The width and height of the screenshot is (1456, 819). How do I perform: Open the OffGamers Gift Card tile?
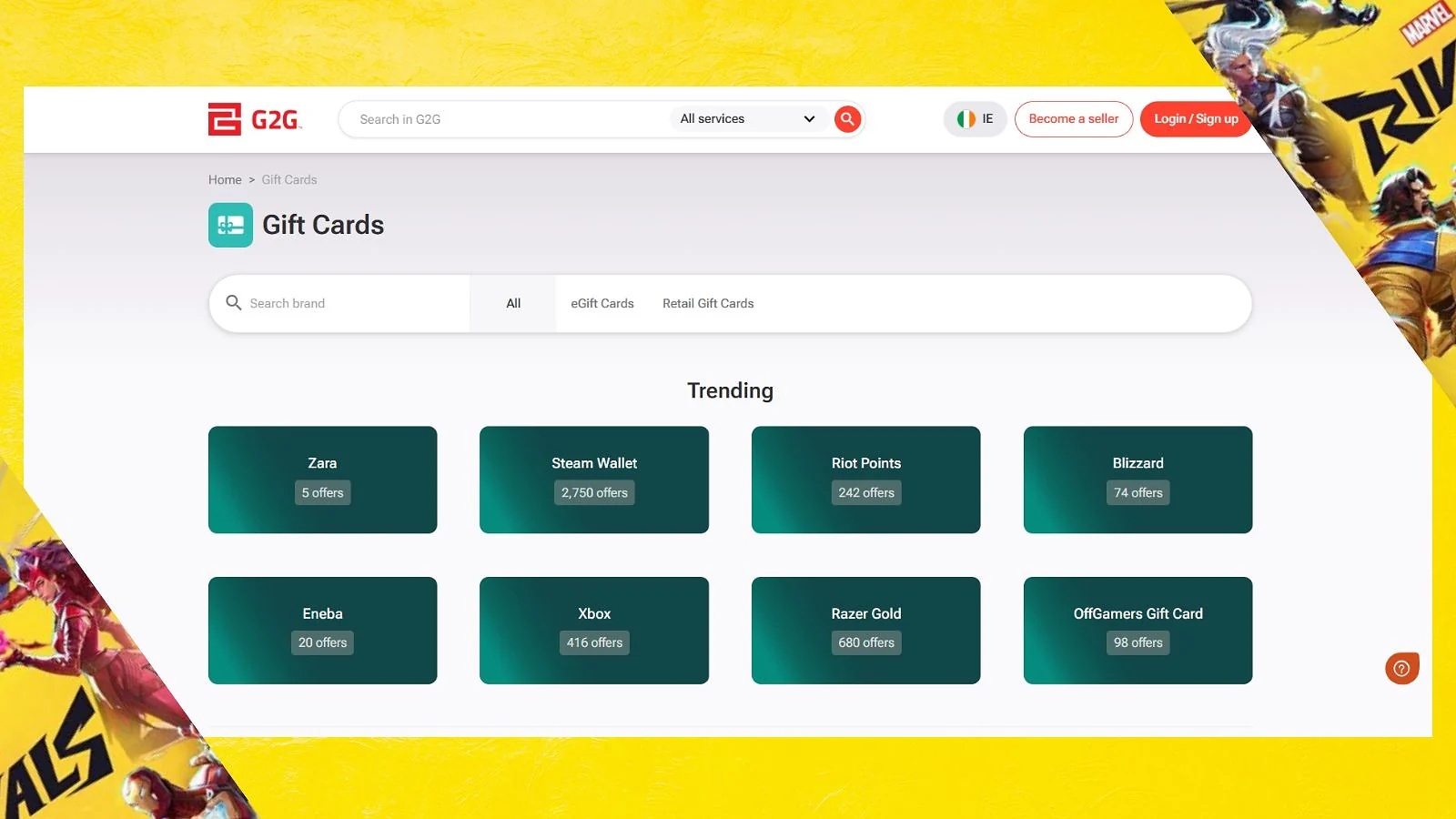coord(1137,631)
